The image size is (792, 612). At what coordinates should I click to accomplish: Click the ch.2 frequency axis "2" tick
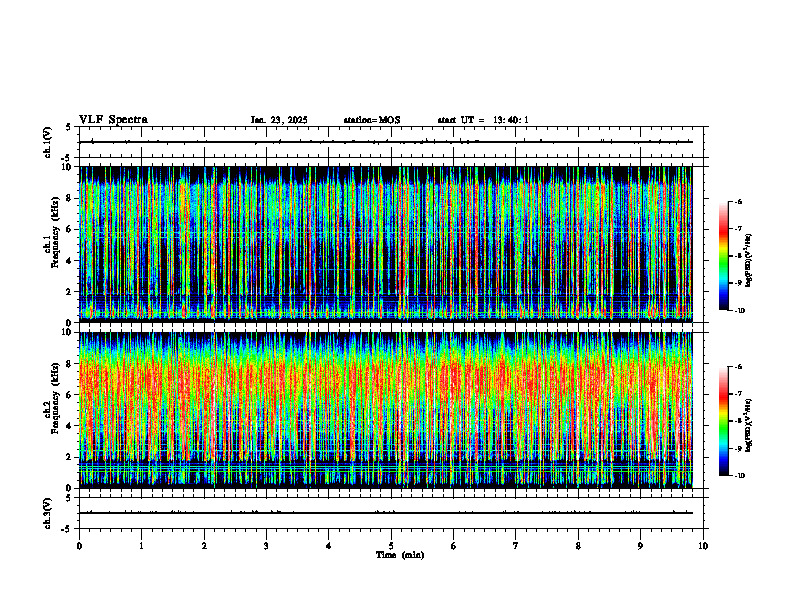tap(69, 457)
